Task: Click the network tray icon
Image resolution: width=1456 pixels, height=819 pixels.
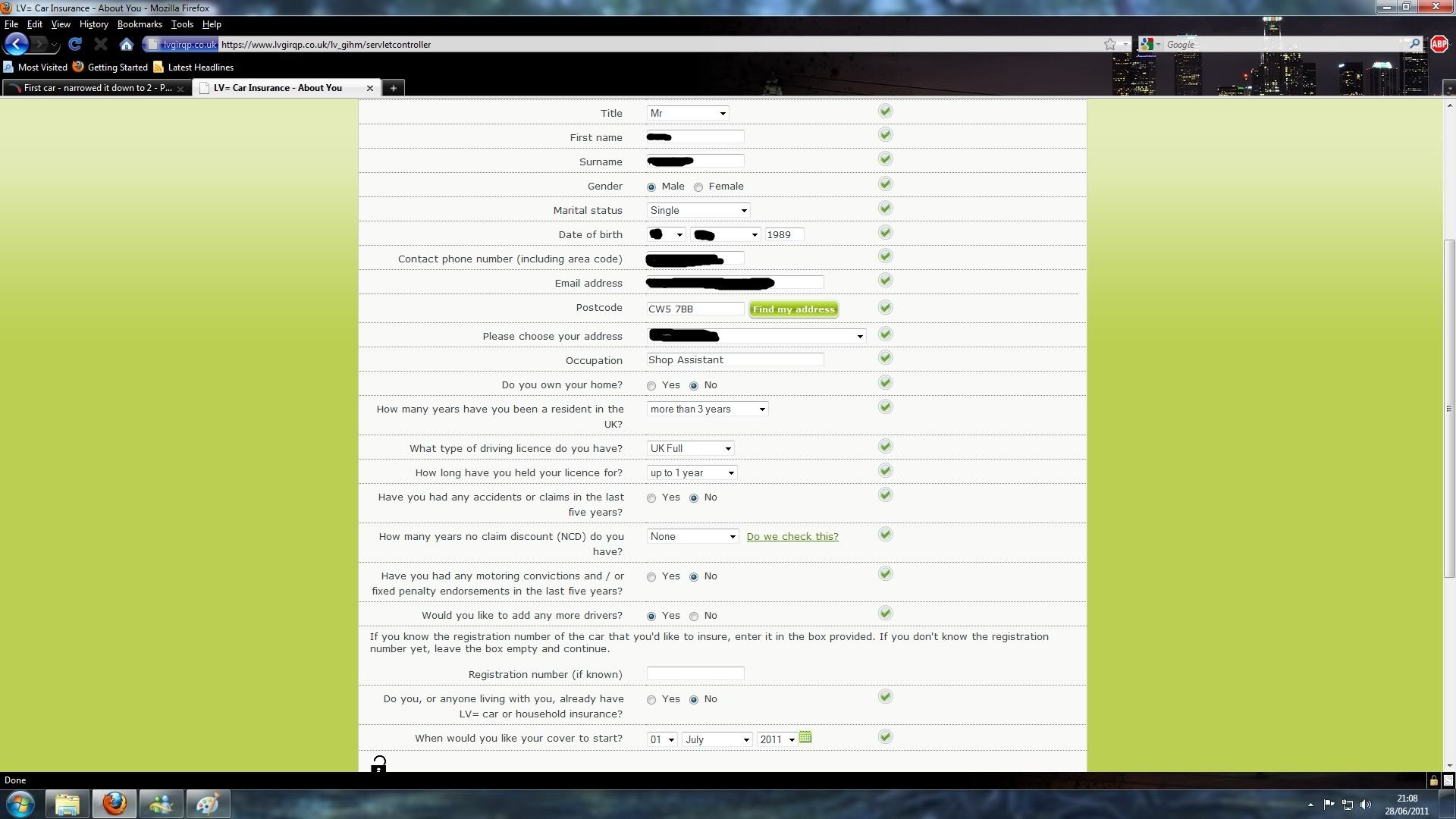Action: point(1348,805)
